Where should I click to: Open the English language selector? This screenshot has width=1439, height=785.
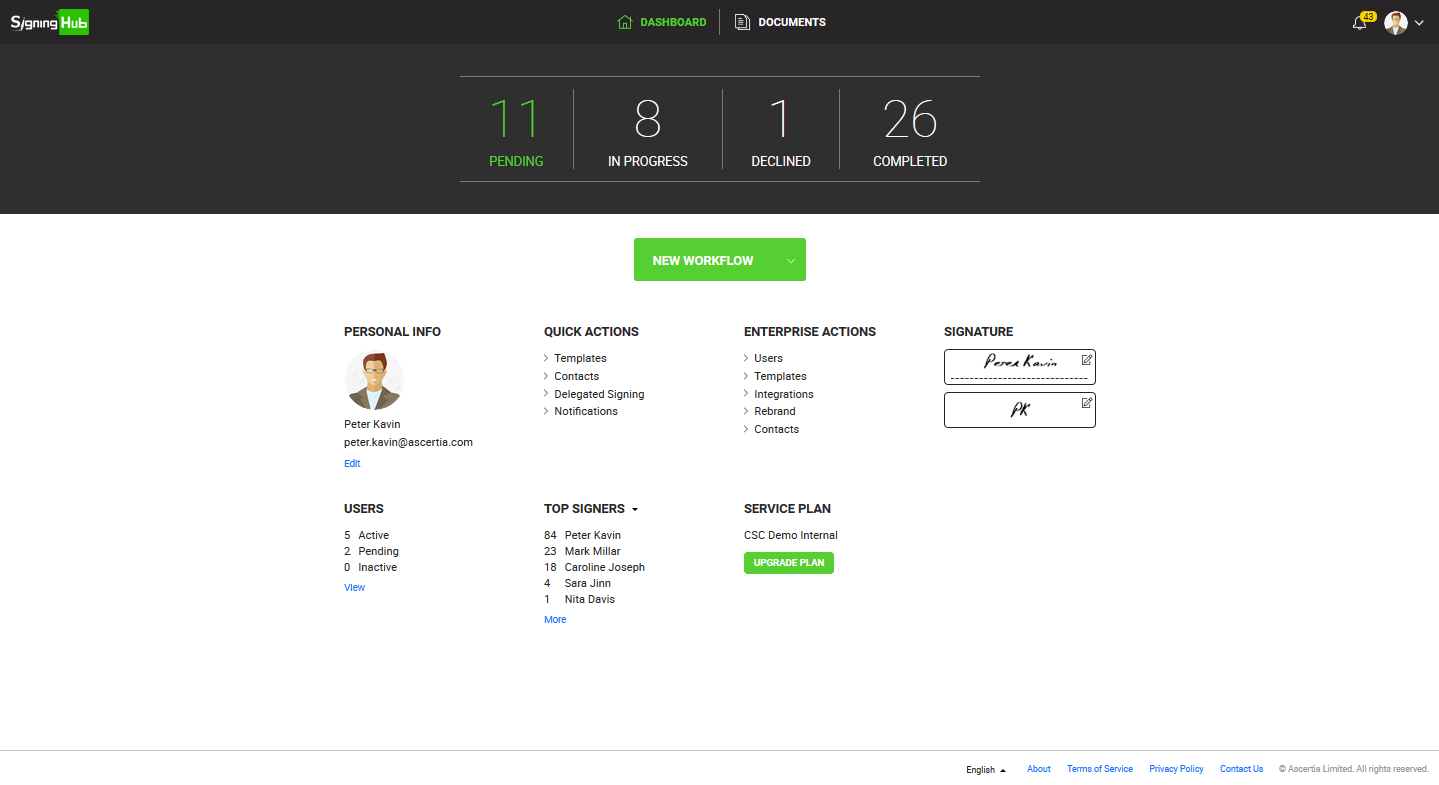[985, 770]
